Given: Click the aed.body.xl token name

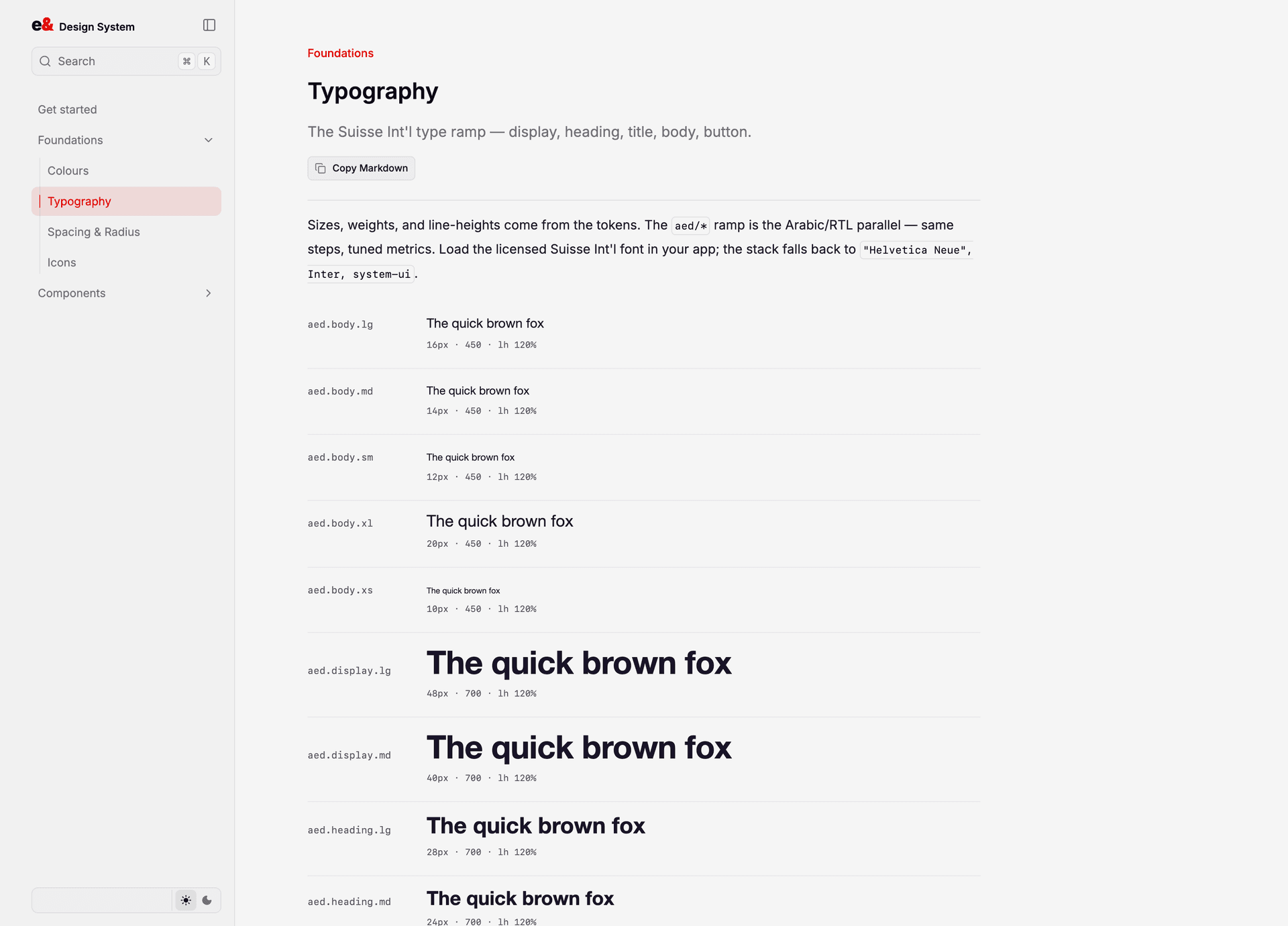Looking at the screenshot, I should coord(340,523).
